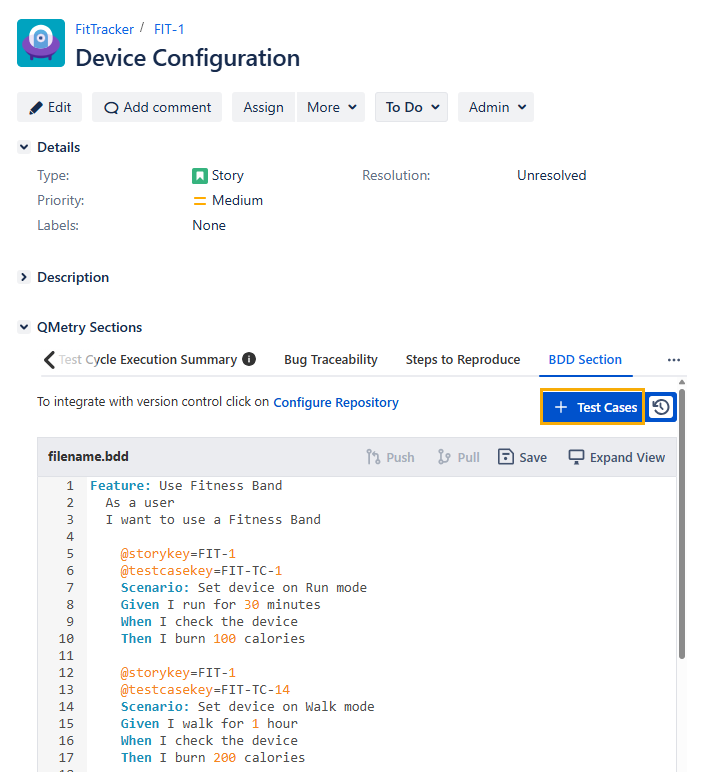Switch to the Steps to Reproduce tab
Viewport: 710px width, 772px height.
(463, 360)
